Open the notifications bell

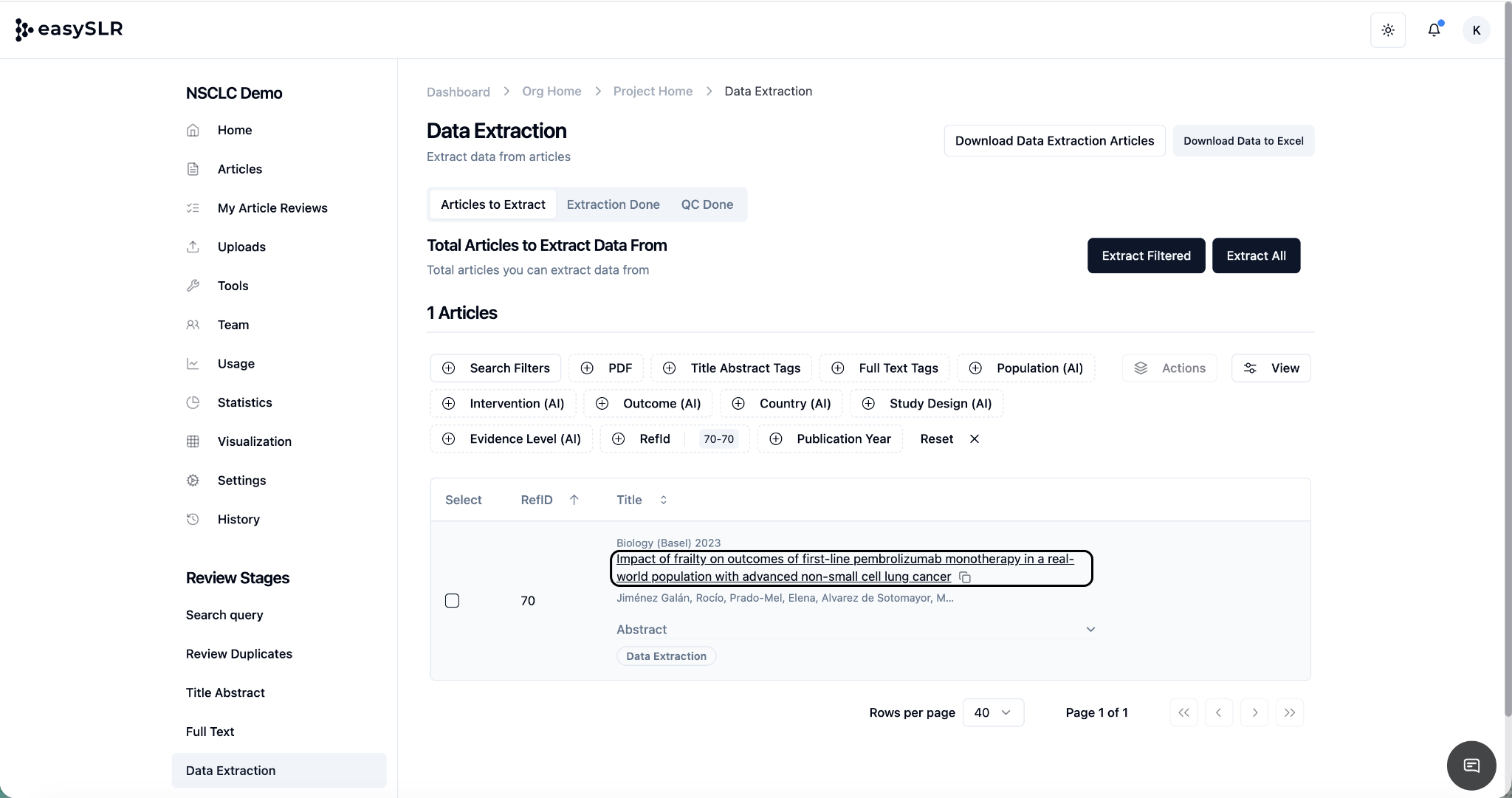pyautogui.click(x=1434, y=30)
